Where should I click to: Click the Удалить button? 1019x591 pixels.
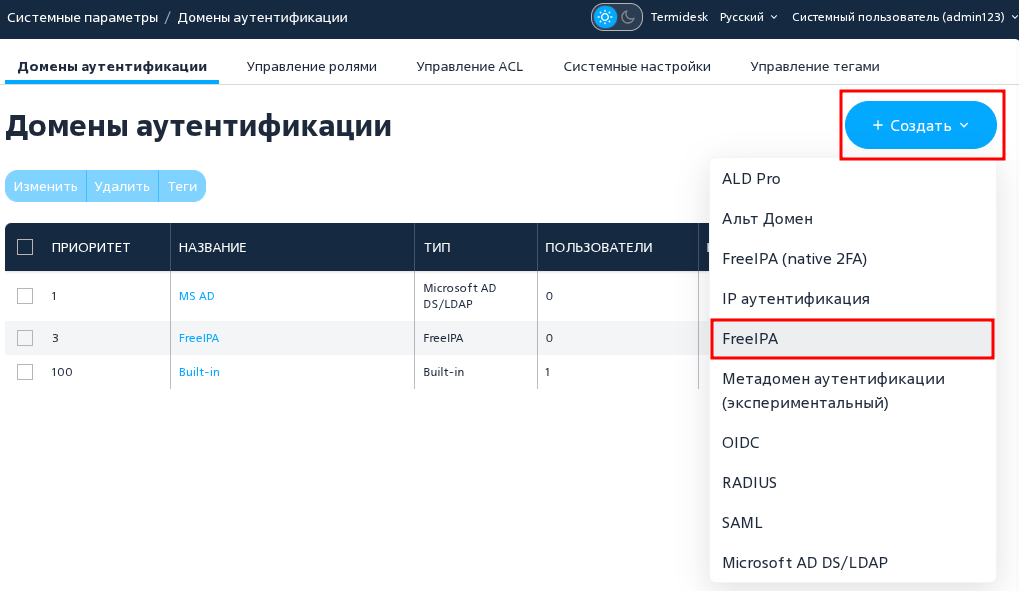coord(122,186)
